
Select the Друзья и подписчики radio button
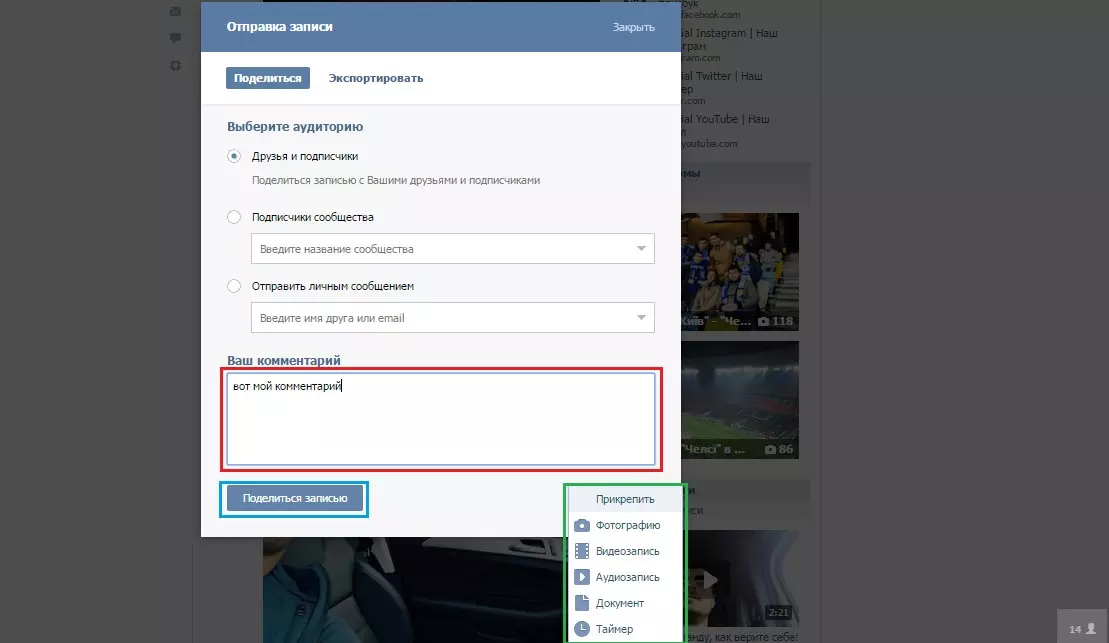pos(234,156)
